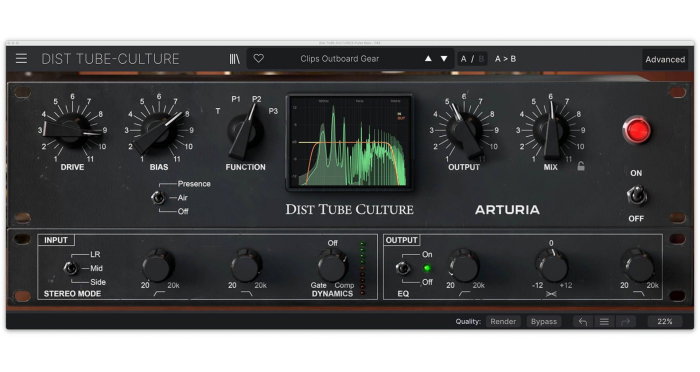700x372 pixels.
Task: Select LR stereo mode label
Action: point(95,254)
